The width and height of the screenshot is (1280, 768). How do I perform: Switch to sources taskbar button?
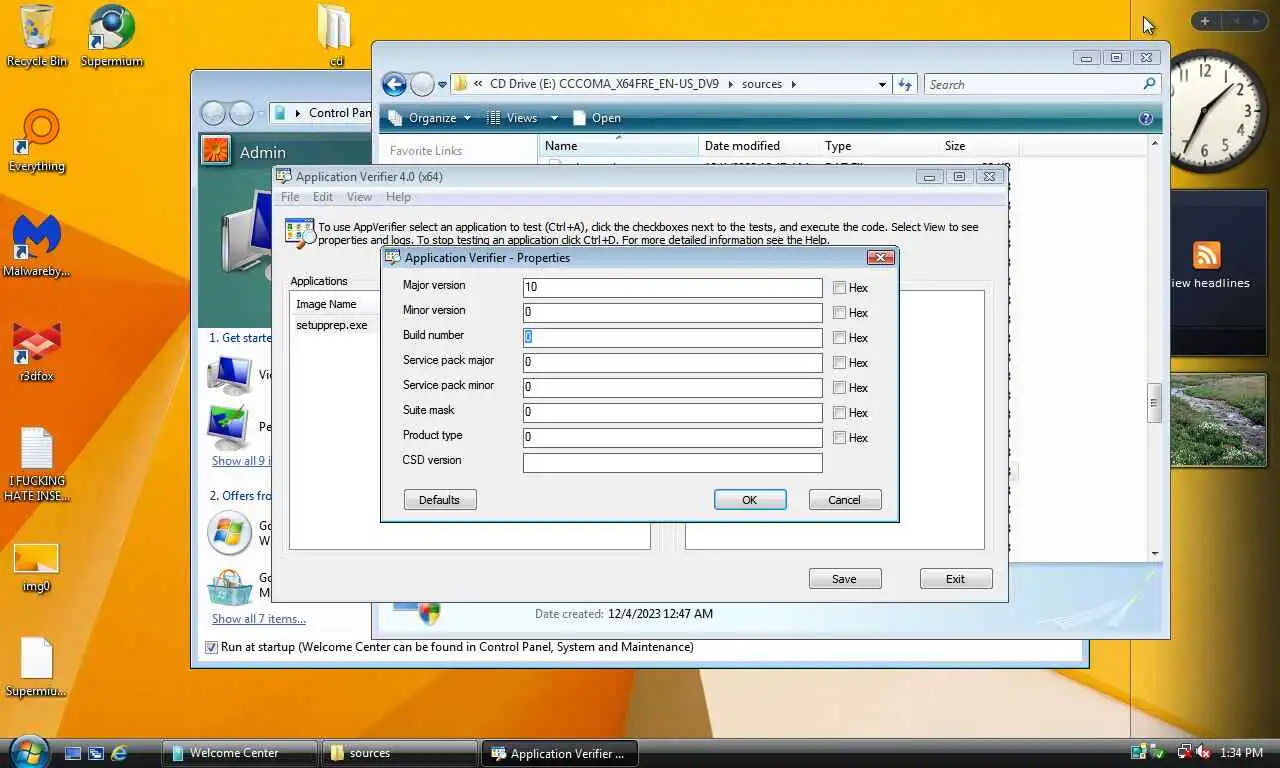(400, 753)
